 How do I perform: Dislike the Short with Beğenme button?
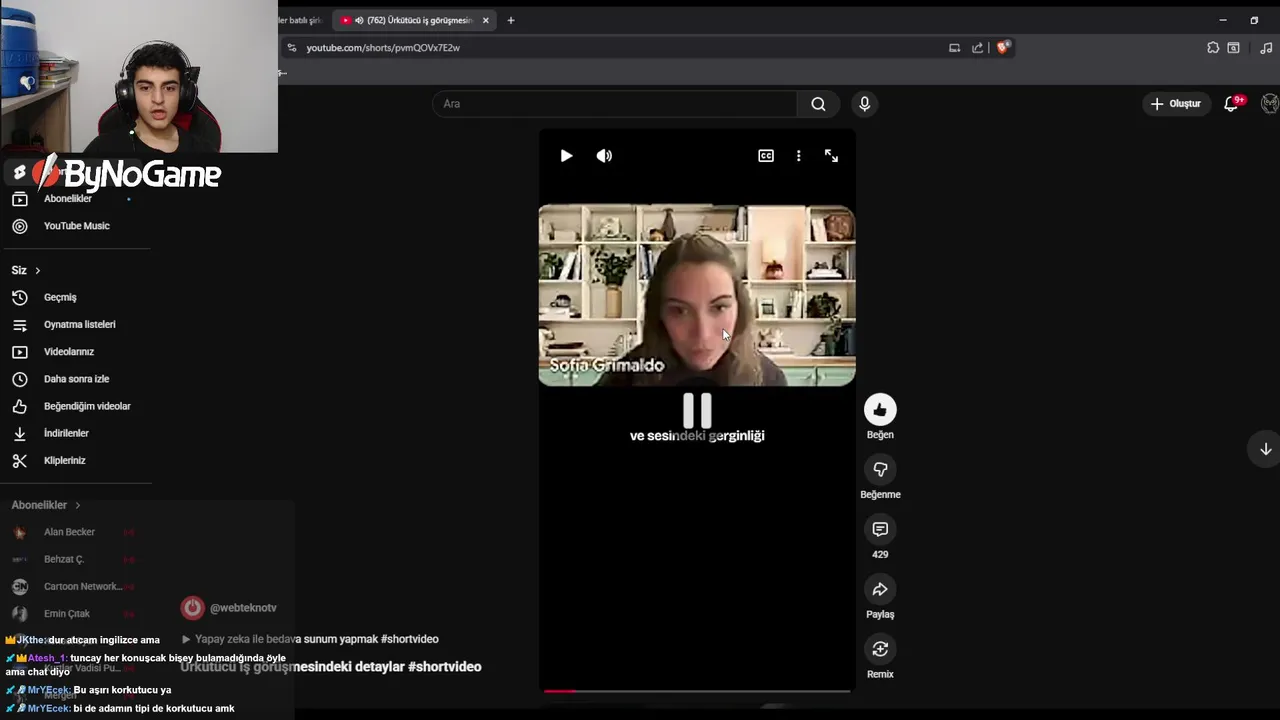coord(880,470)
